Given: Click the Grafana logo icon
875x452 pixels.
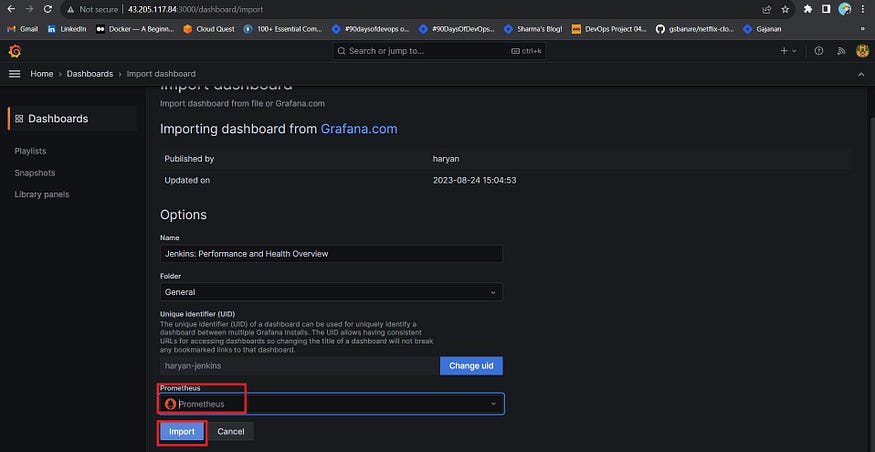Looking at the screenshot, I should click(x=15, y=51).
